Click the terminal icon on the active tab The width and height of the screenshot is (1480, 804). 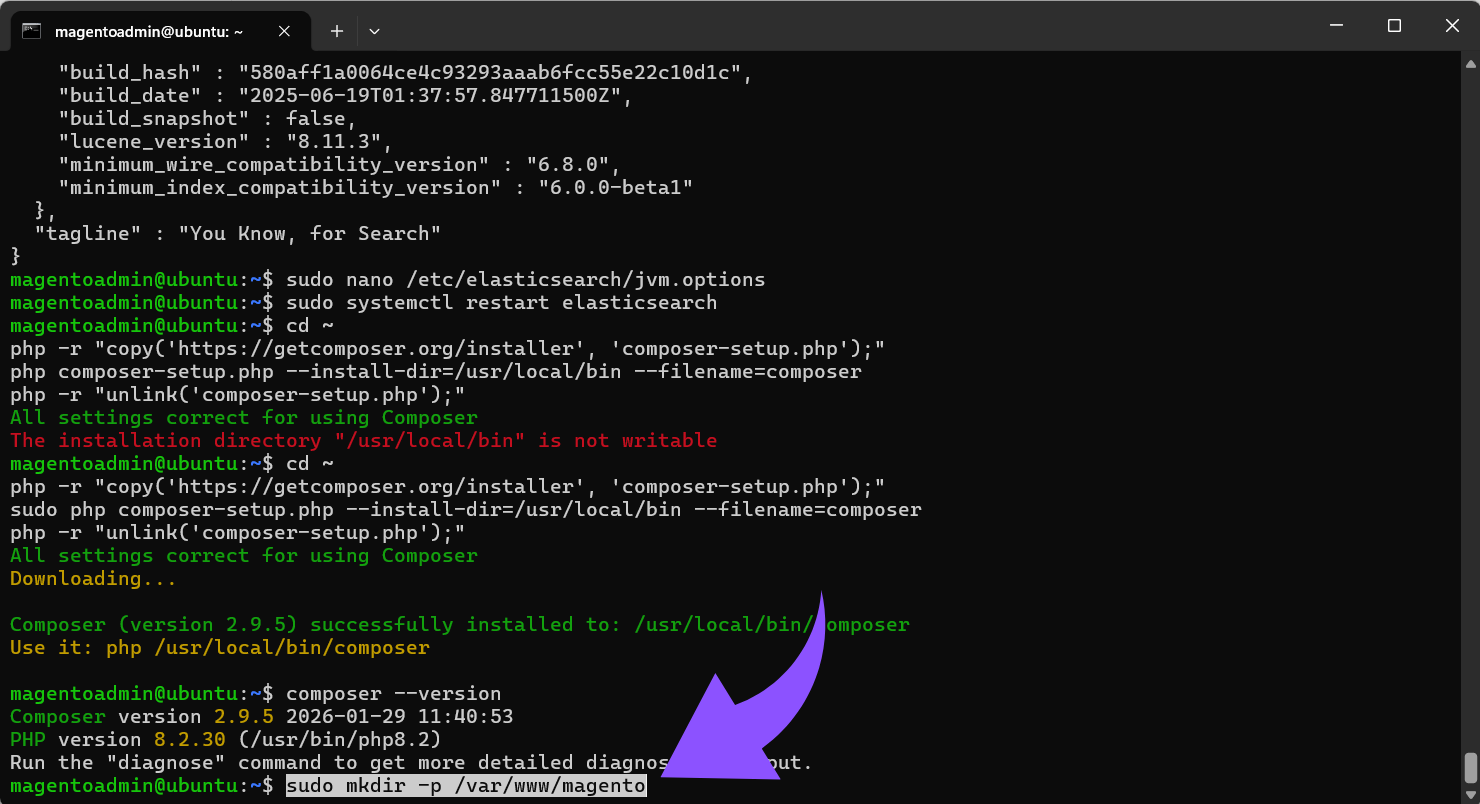[31, 31]
